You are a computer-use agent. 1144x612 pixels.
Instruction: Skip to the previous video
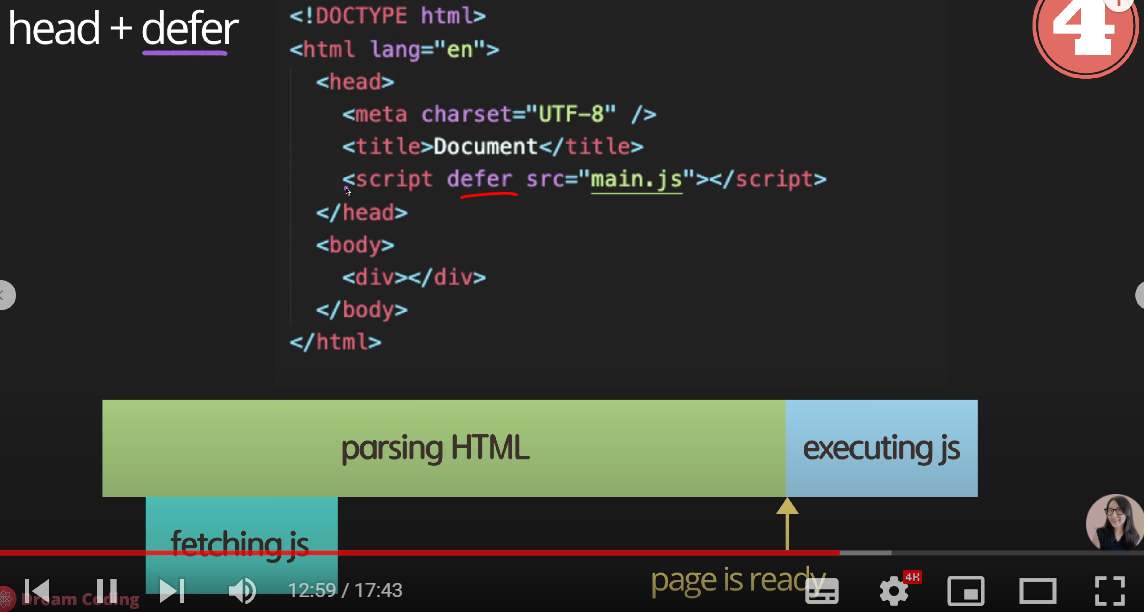[36, 590]
